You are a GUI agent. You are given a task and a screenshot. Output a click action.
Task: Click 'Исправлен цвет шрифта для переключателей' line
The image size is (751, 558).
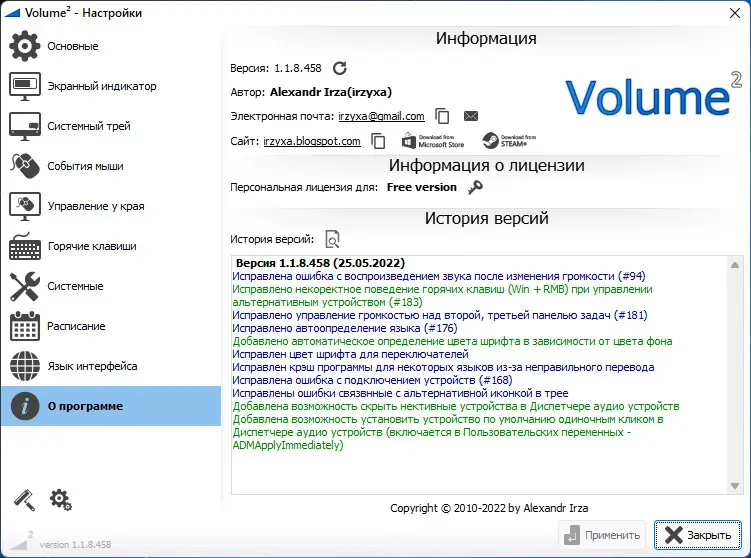click(351, 354)
